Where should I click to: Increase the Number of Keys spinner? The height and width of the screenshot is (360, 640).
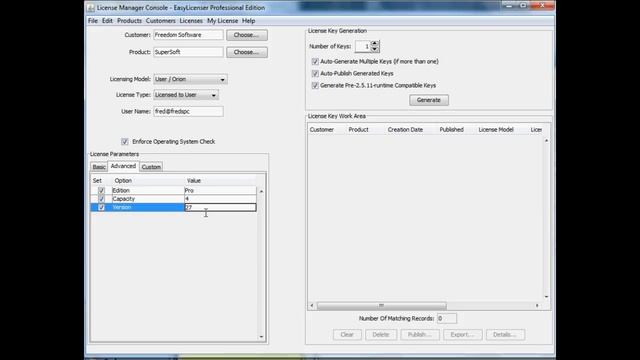(375, 43)
